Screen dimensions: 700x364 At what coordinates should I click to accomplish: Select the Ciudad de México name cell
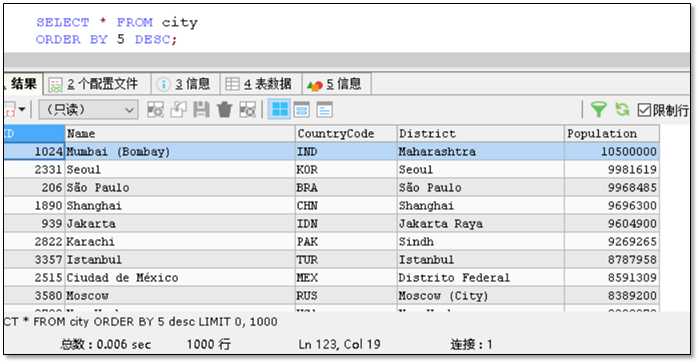[x=180, y=277]
